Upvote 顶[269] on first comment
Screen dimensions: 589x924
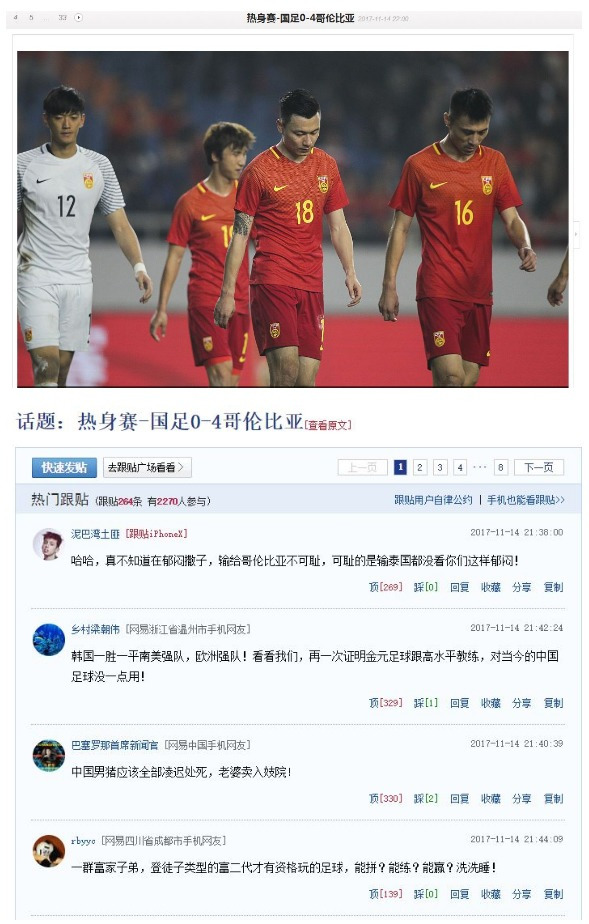pyautogui.click(x=385, y=587)
